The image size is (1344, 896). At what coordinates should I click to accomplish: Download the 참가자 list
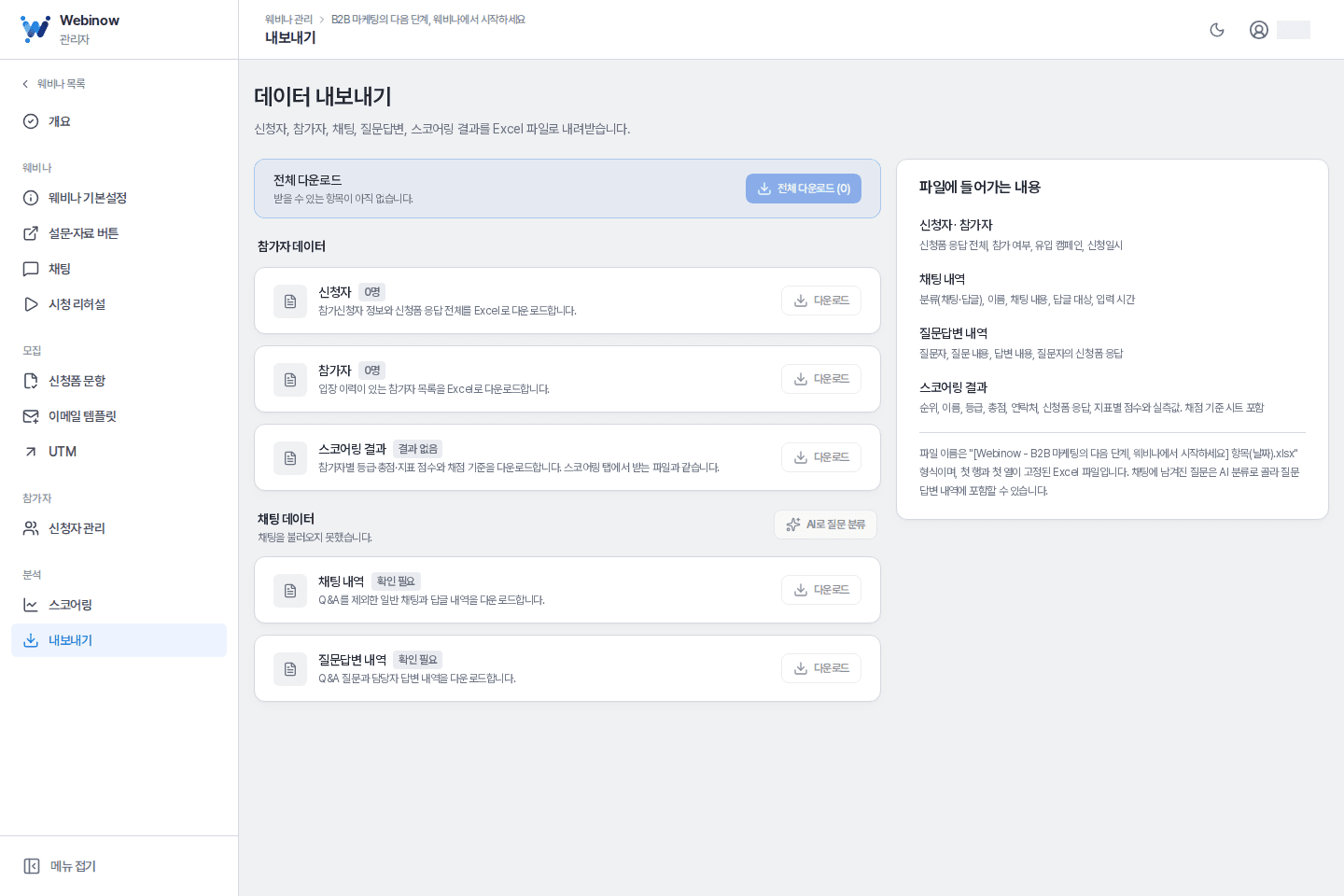click(x=821, y=379)
